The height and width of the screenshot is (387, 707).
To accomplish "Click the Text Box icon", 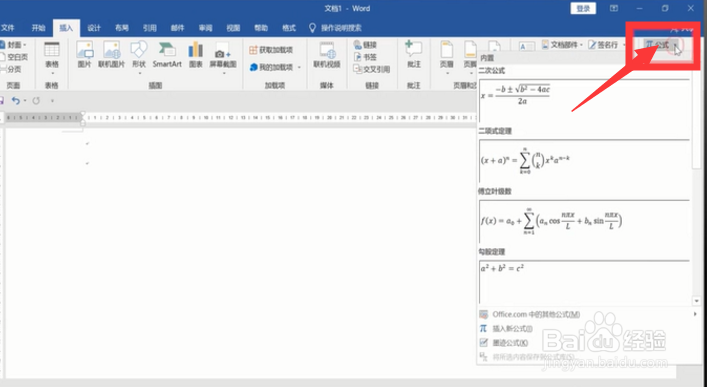I will tap(527, 46).
